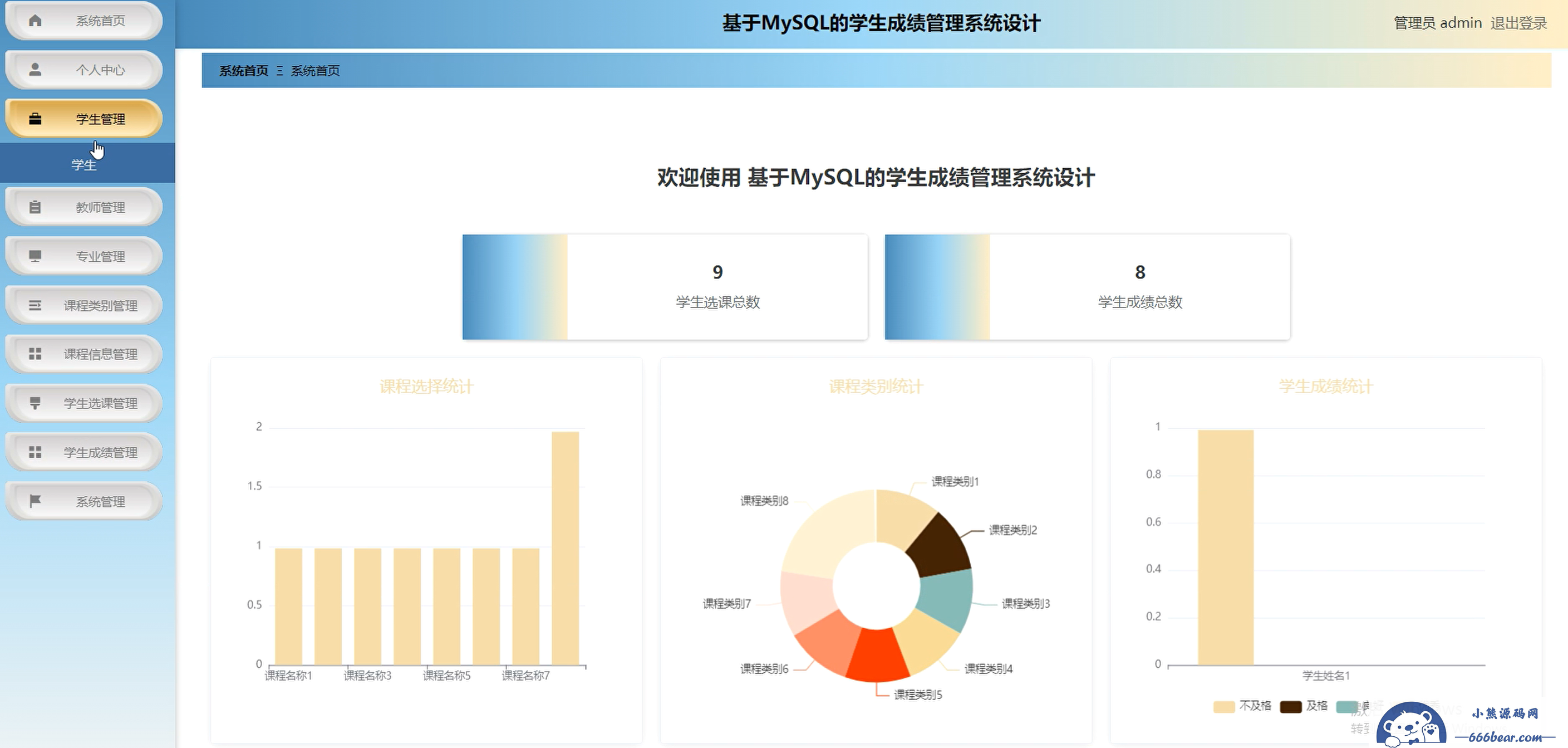Open the 学生 submenu item

pyautogui.click(x=83, y=164)
